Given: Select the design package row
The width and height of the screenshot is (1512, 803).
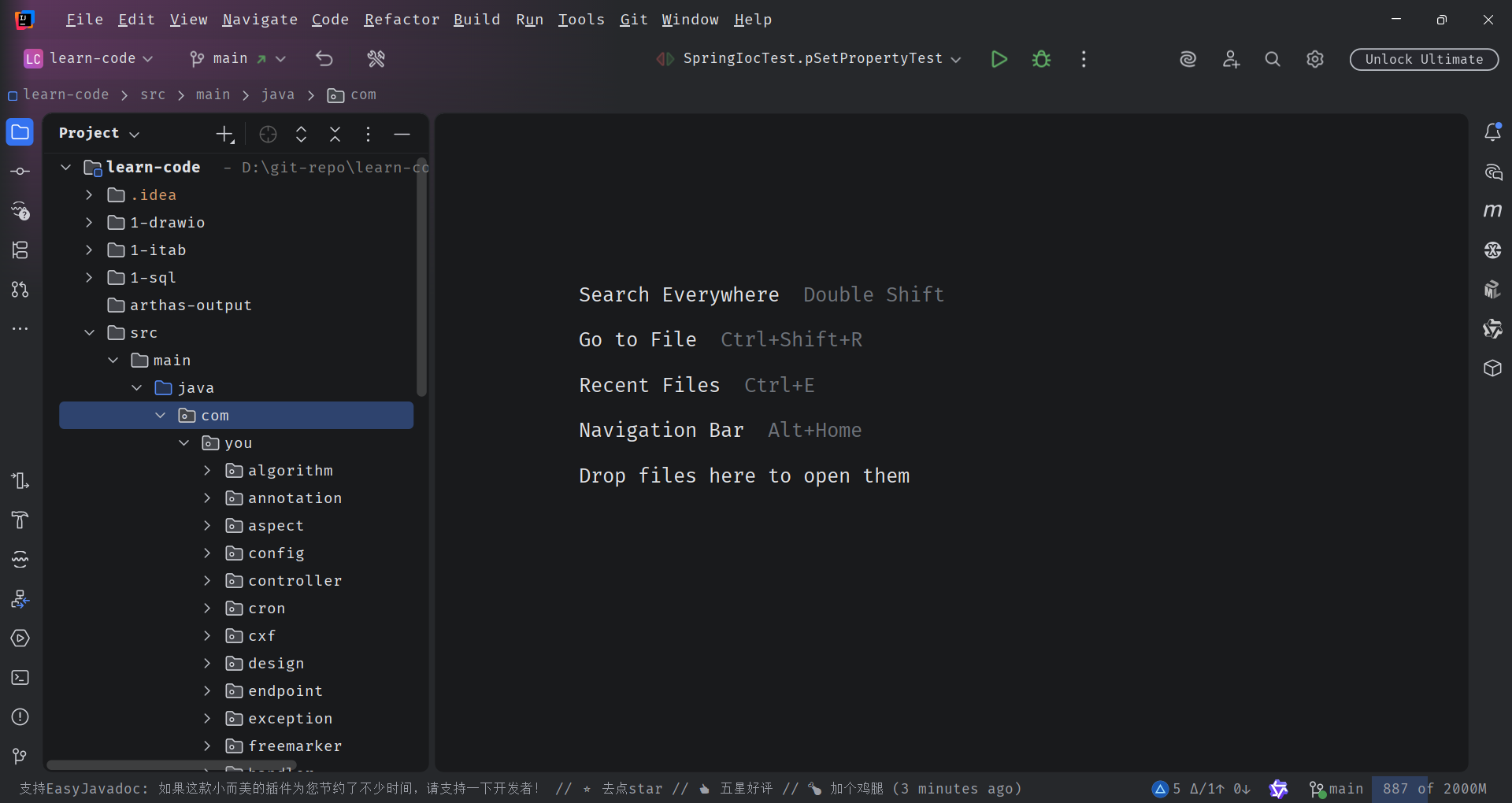Looking at the screenshot, I should [236, 664].
